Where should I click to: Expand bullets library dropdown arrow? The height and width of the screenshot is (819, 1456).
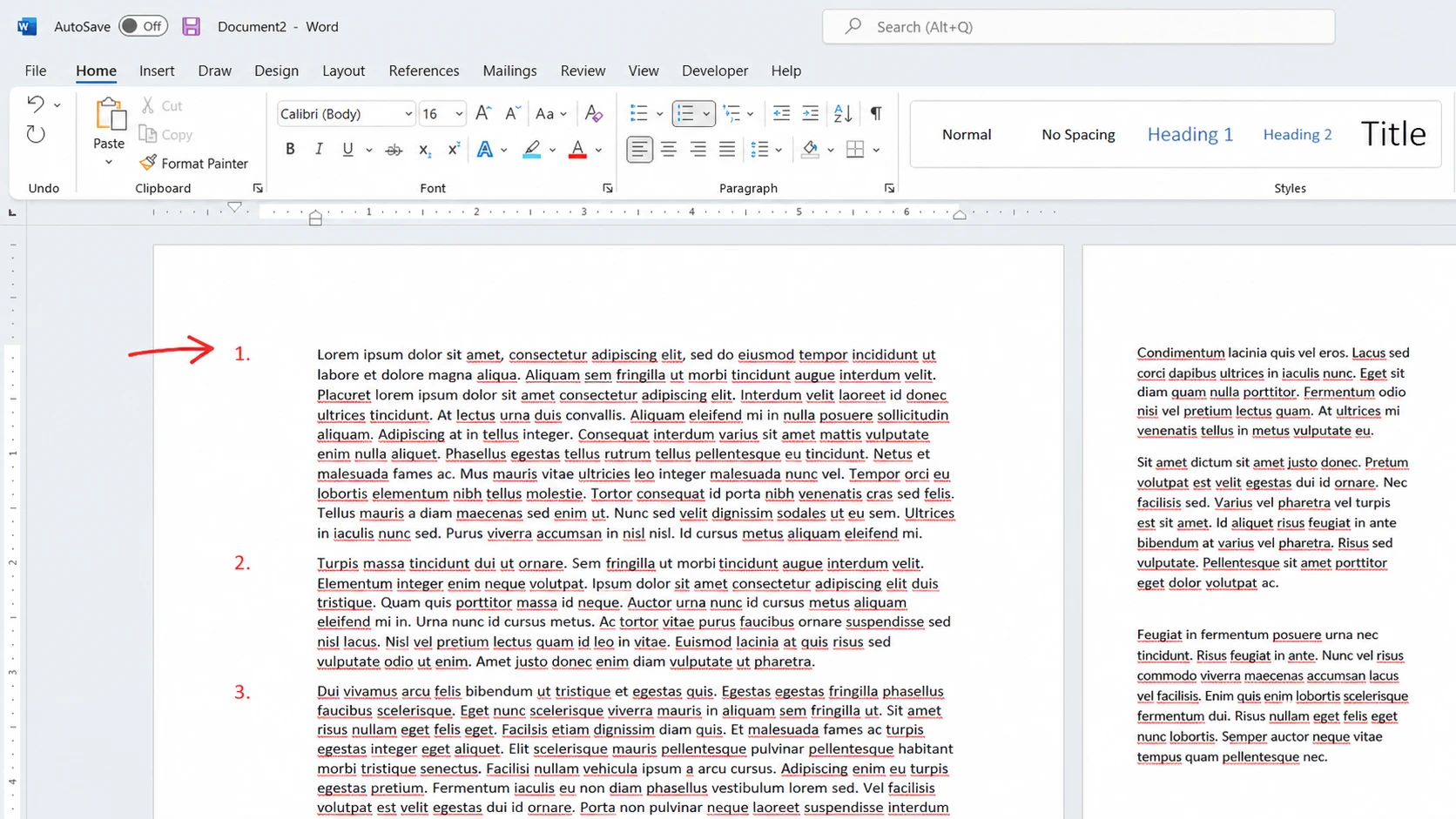click(660, 114)
